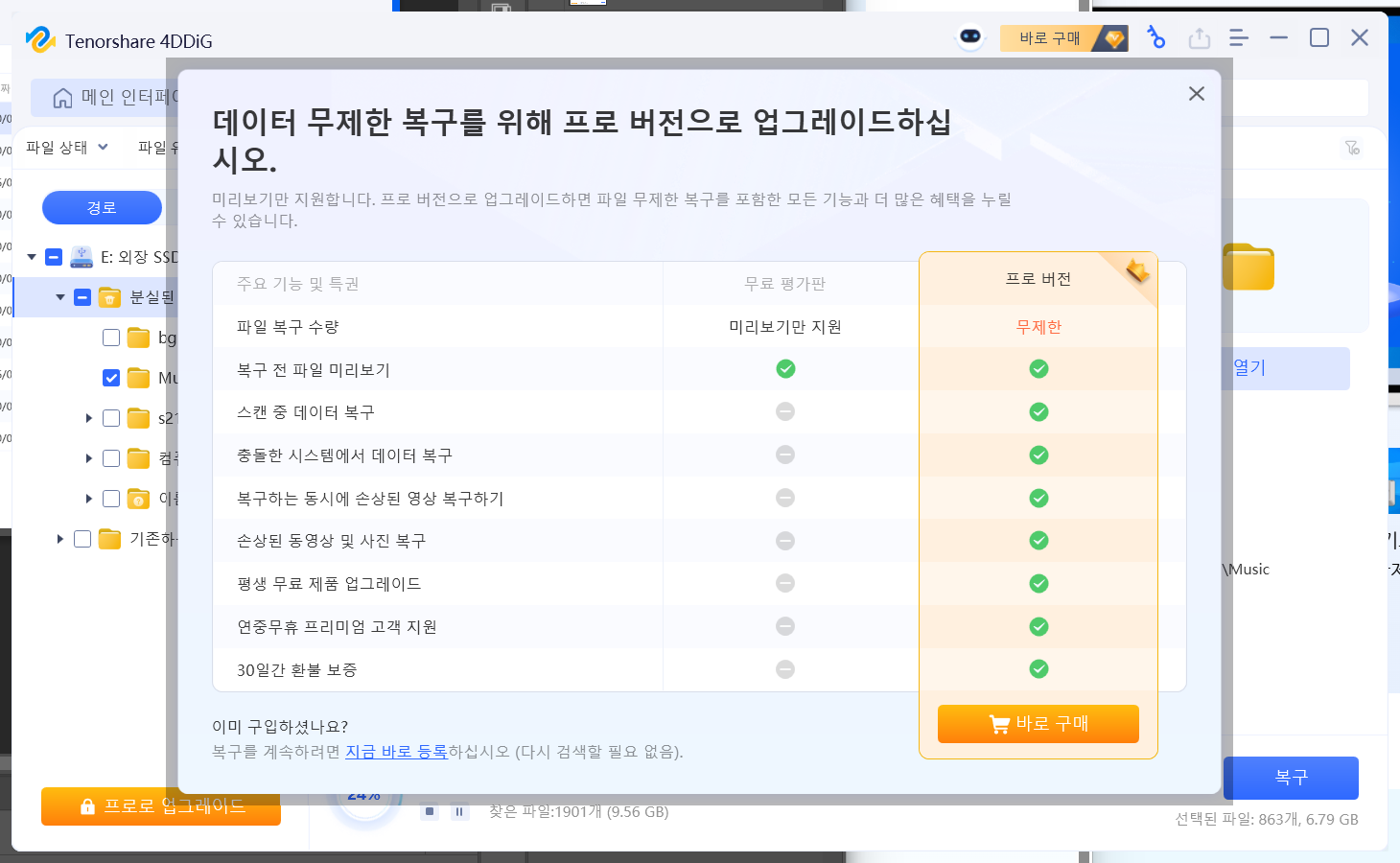
Task: Click the lock icon on upgrade button
Action: pyautogui.click(x=87, y=806)
